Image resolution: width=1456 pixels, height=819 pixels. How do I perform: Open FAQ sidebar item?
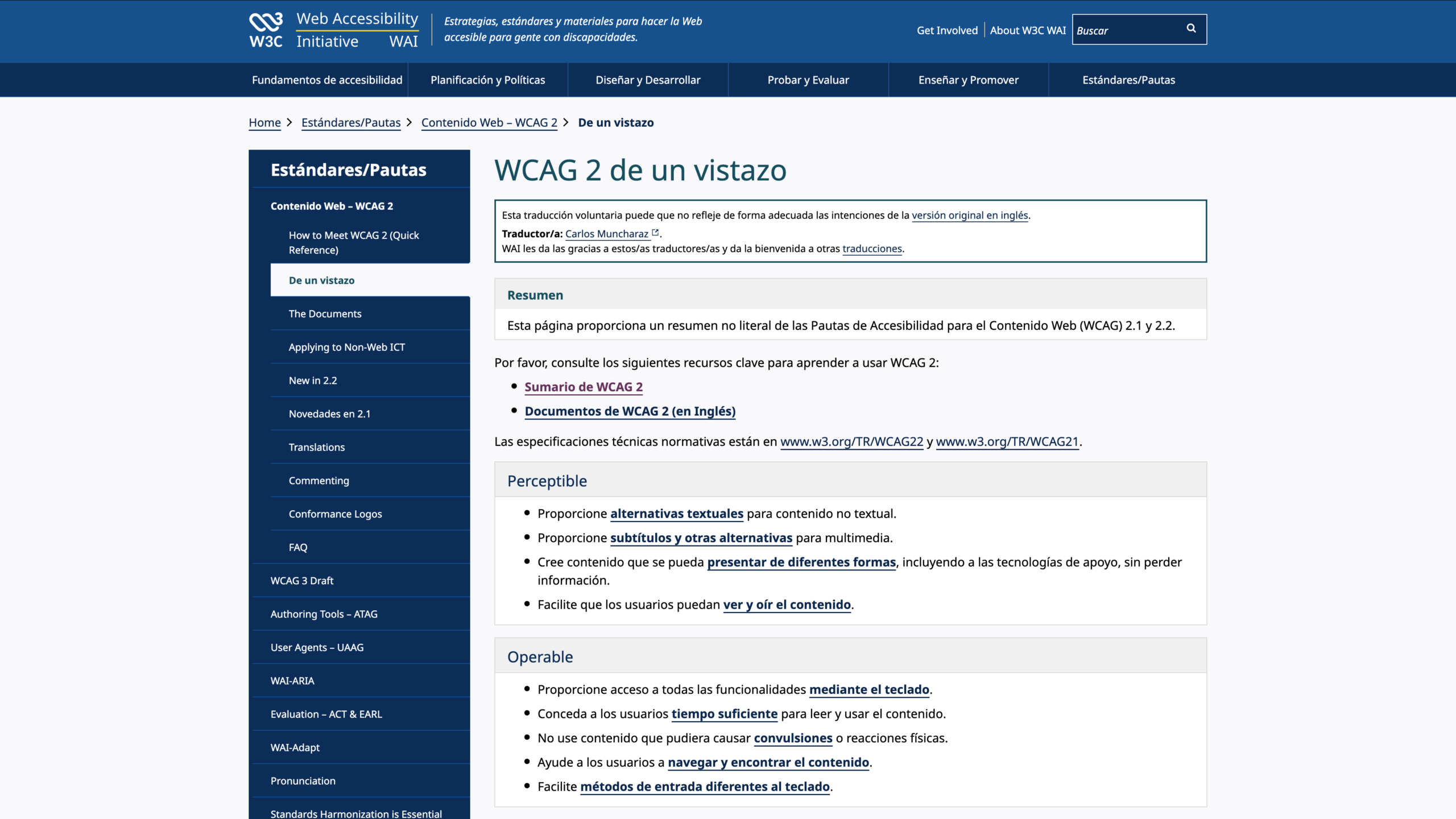click(x=370, y=547)
